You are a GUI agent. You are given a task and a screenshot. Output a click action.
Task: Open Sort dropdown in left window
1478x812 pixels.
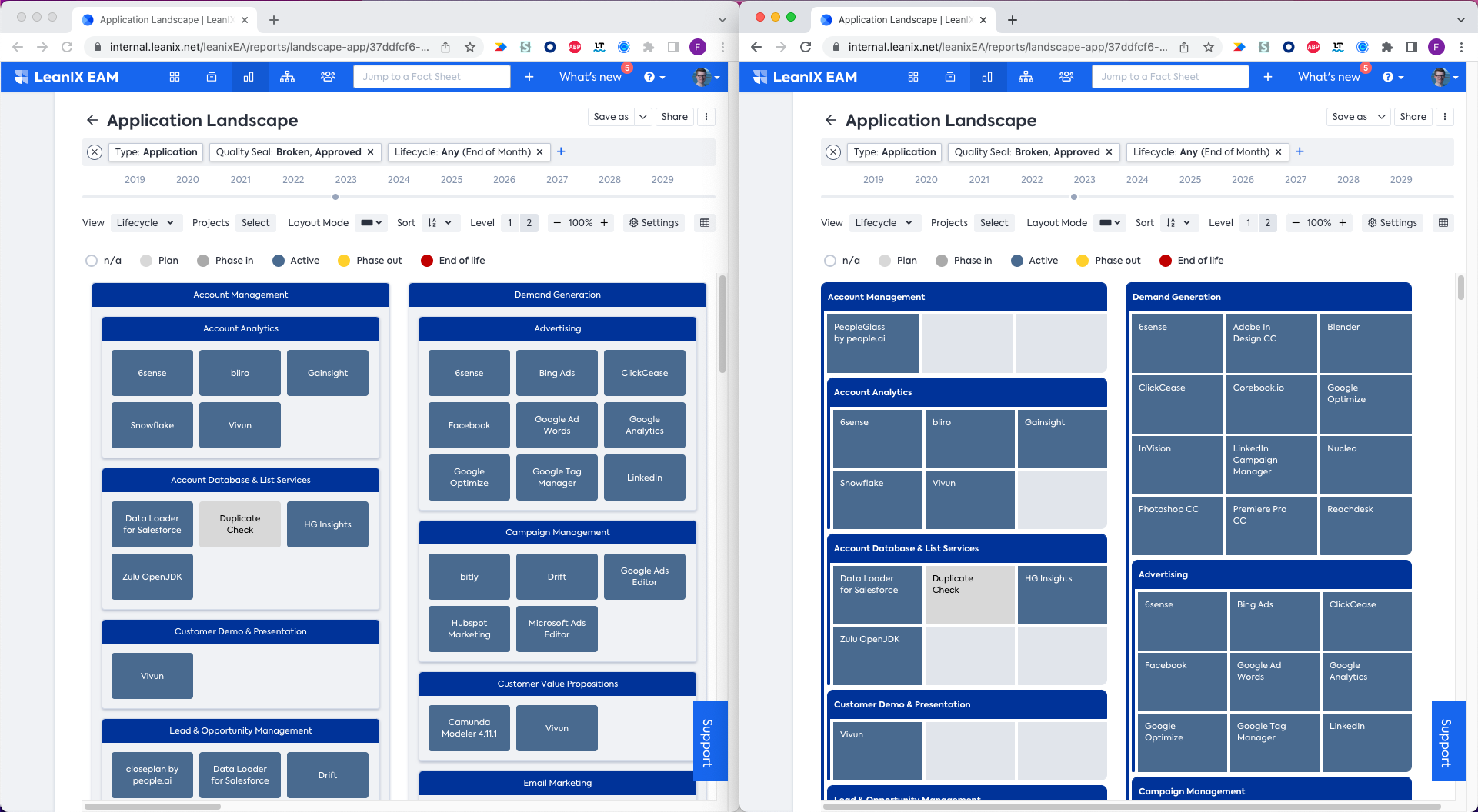[x=439, y=223]
